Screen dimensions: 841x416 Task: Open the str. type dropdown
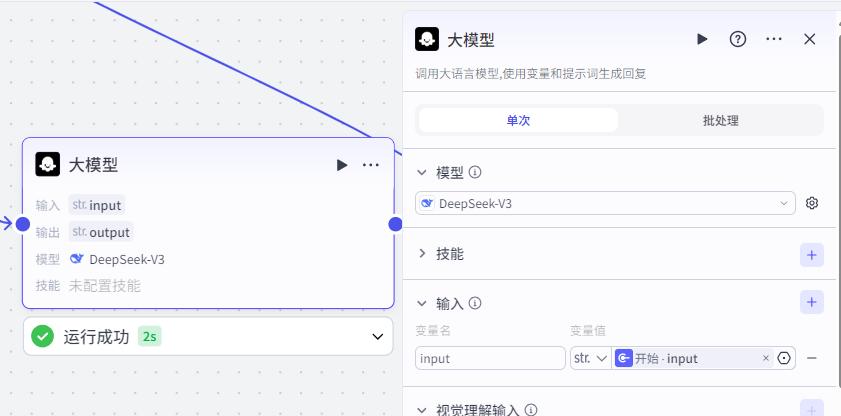click(x=591, y=358)
